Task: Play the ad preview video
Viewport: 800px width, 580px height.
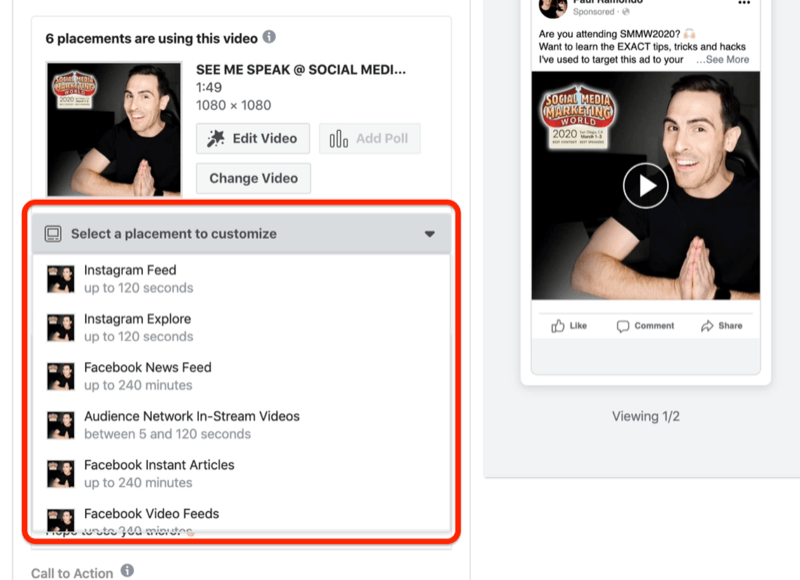Action: pyautogui.click(x=645, y=186)
